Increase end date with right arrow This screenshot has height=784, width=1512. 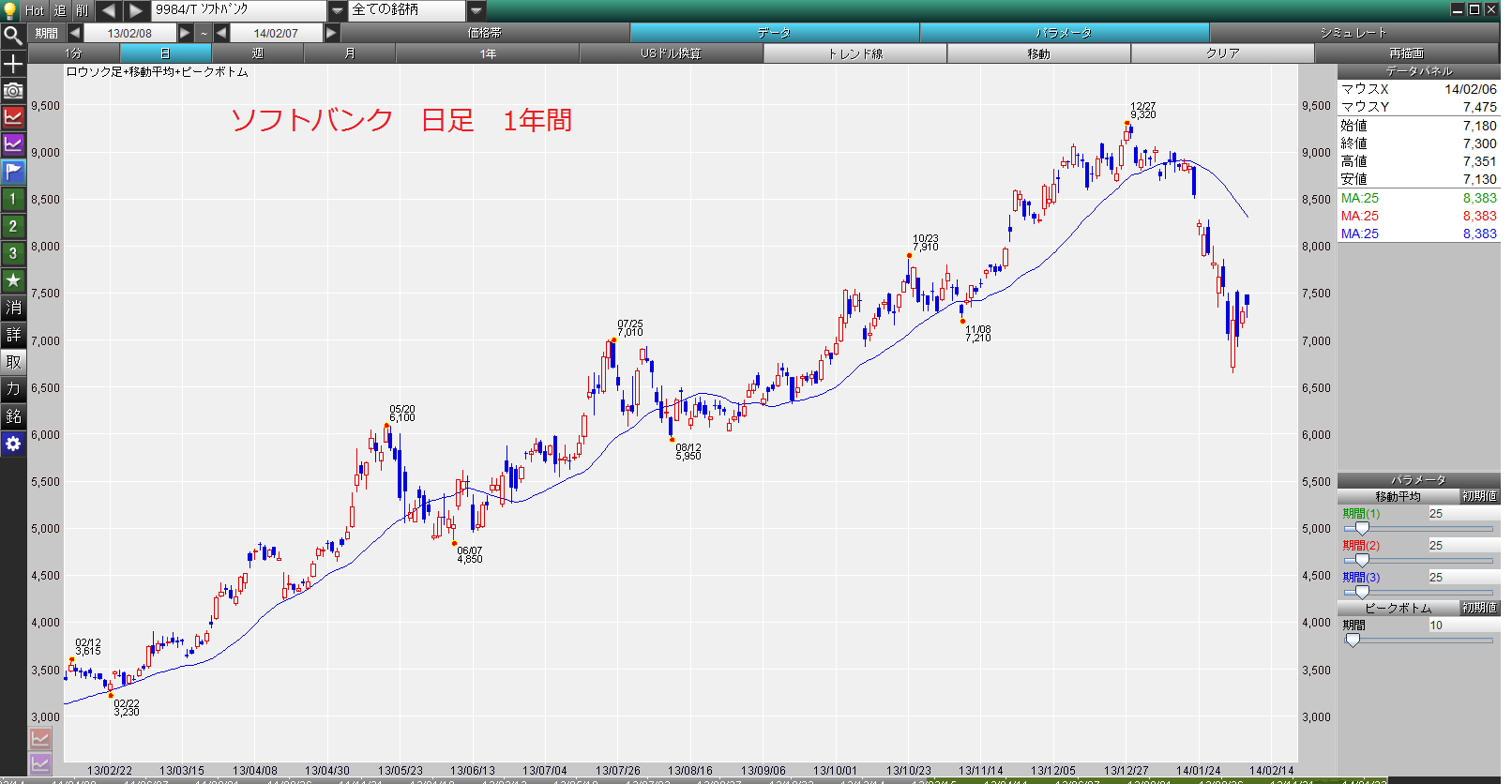coord(331,33)
